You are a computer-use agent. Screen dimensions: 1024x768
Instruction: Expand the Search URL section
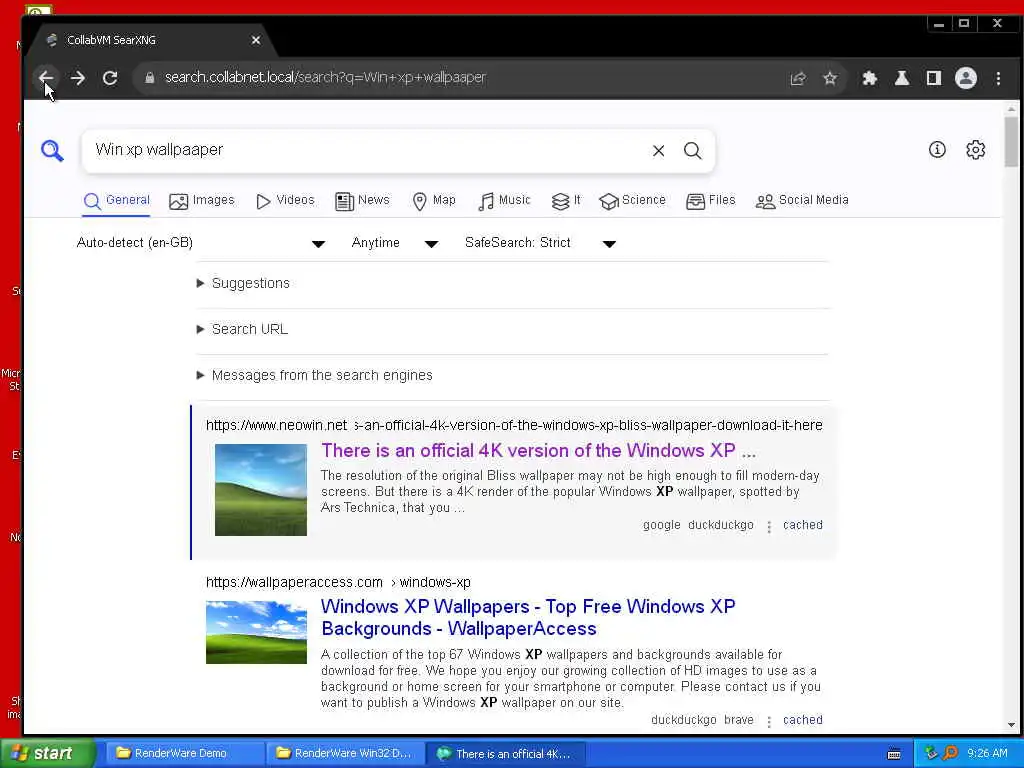point(242,329)
